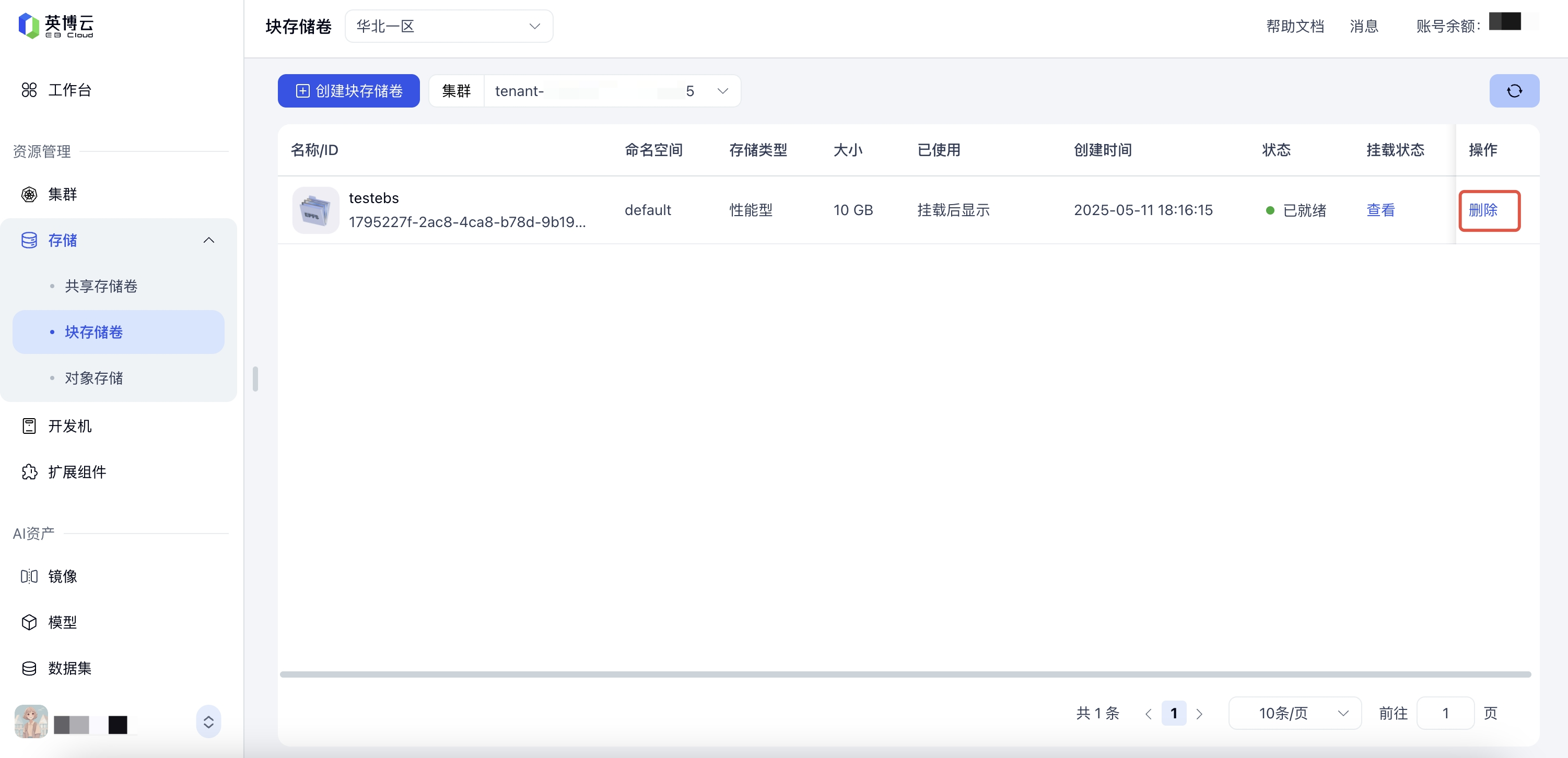Delete the testebs volume via 删除
Image resolution: width=1568 pixels, height=758 pixels.
tap(1483, 210)
